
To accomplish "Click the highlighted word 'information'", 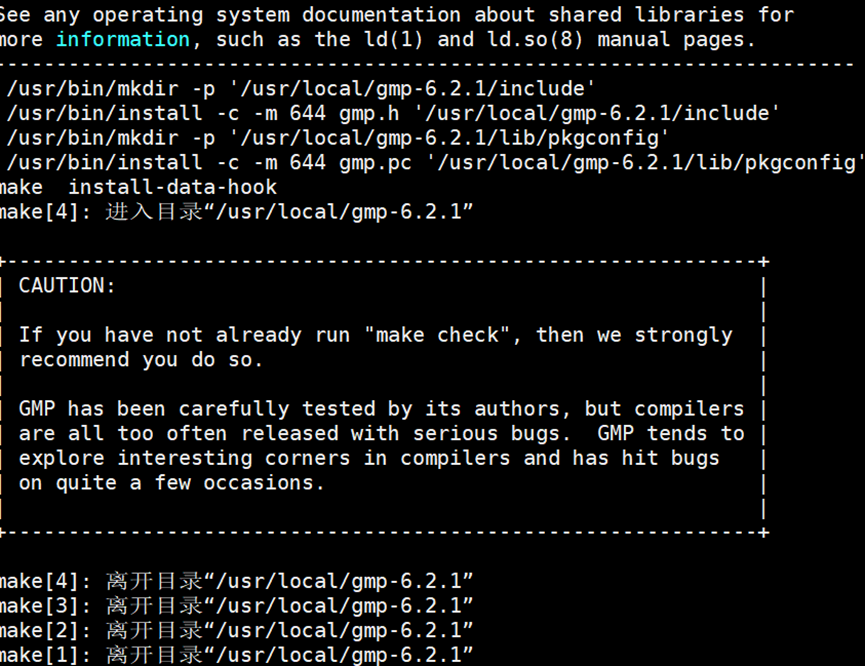I will [122, 39].
